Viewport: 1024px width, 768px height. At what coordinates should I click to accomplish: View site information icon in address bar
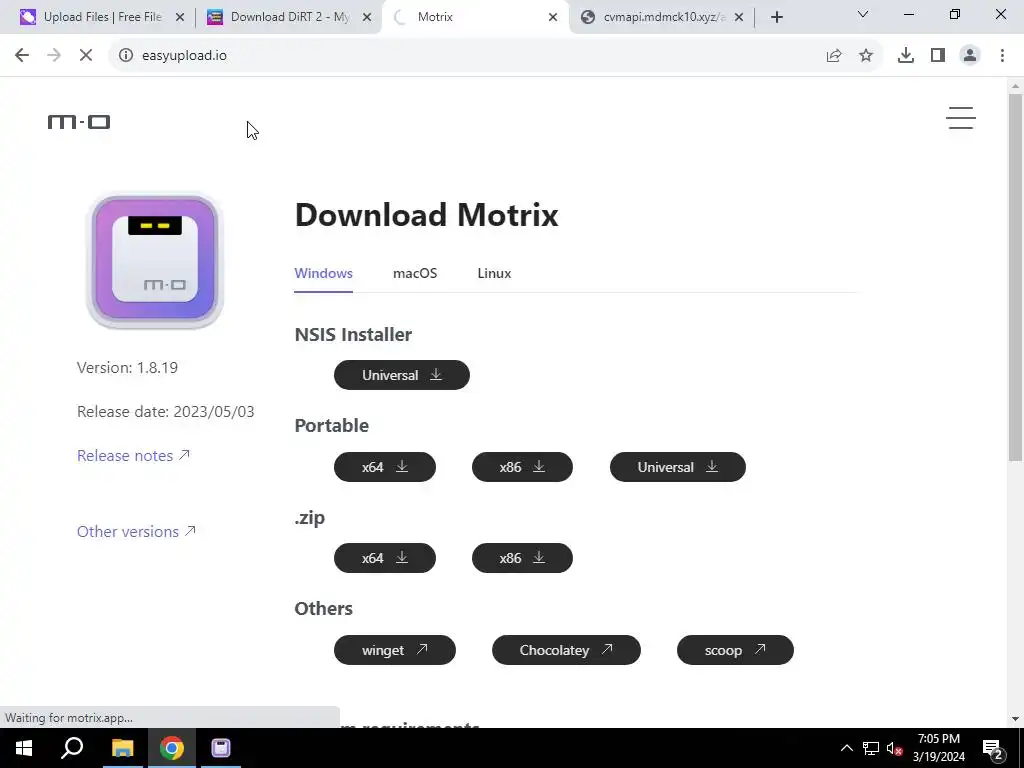click(x=125, y=55)
